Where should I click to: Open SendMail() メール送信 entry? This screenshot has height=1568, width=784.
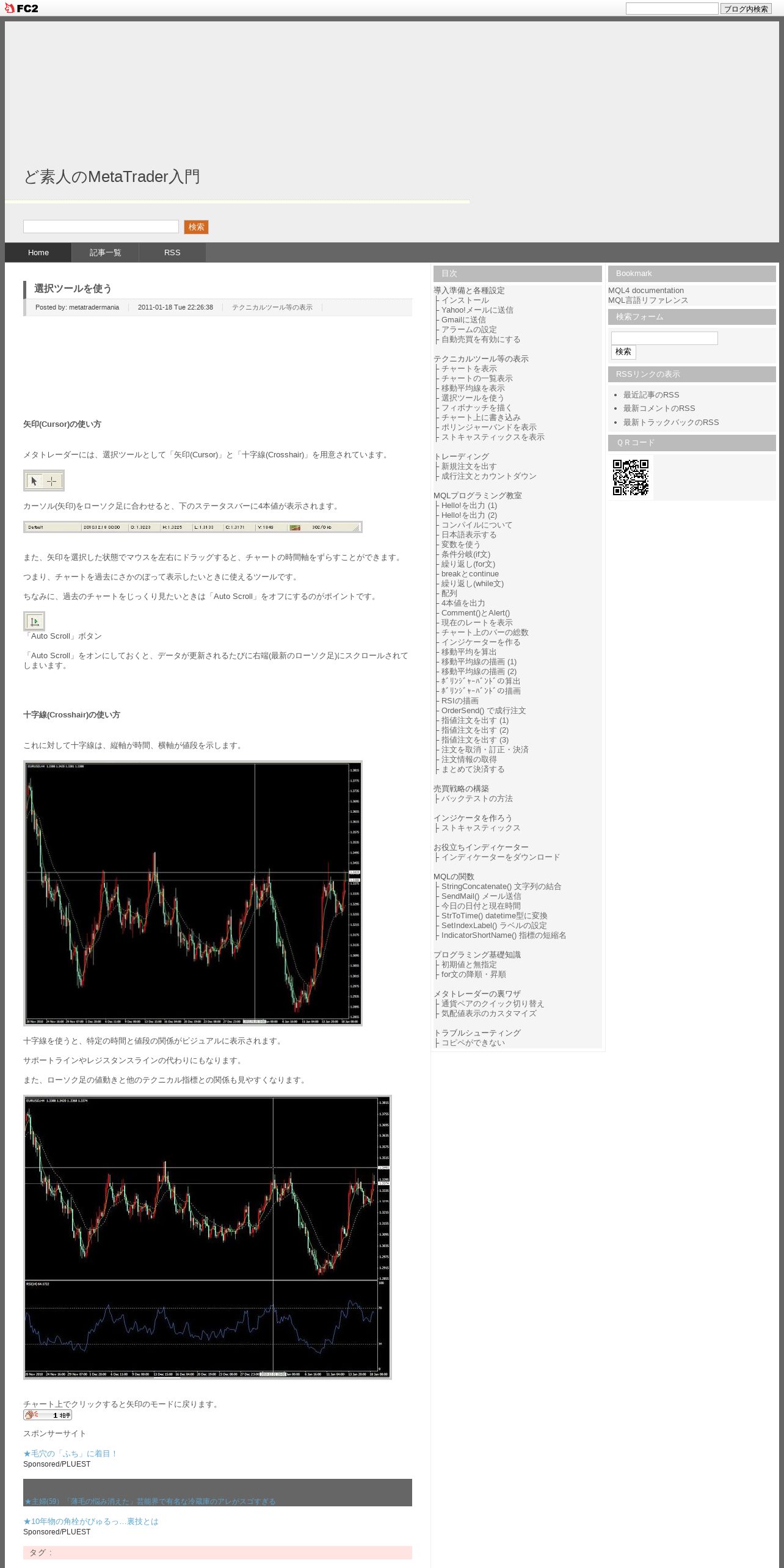481,896
